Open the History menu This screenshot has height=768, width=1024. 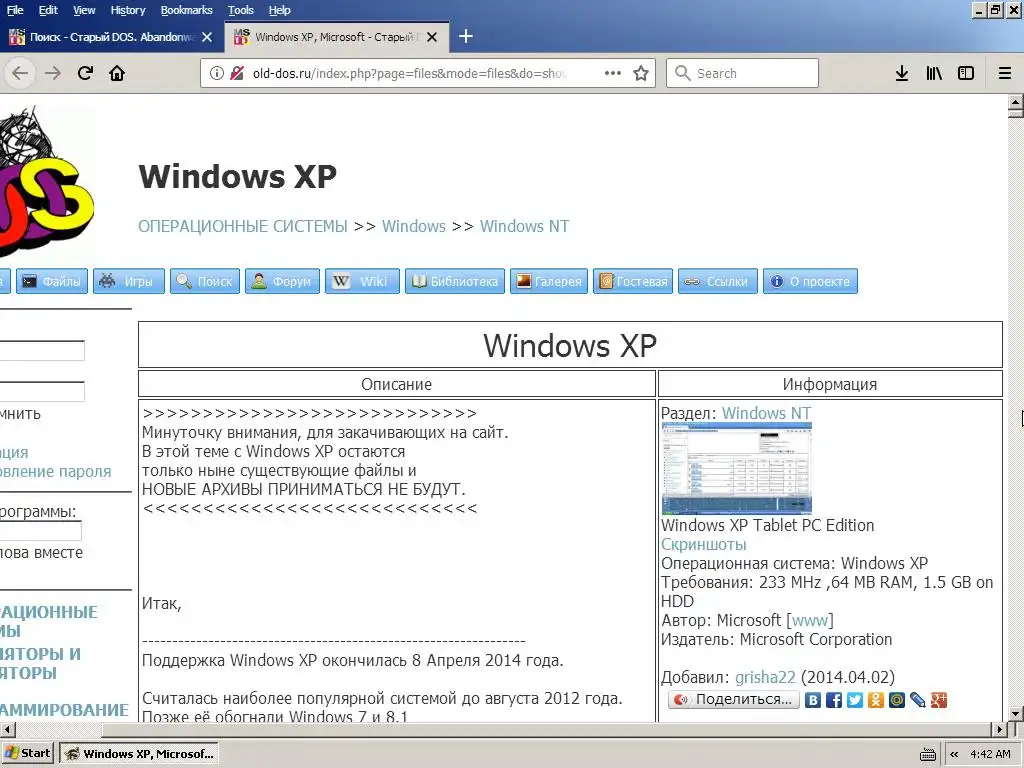[x=128, y=10]
